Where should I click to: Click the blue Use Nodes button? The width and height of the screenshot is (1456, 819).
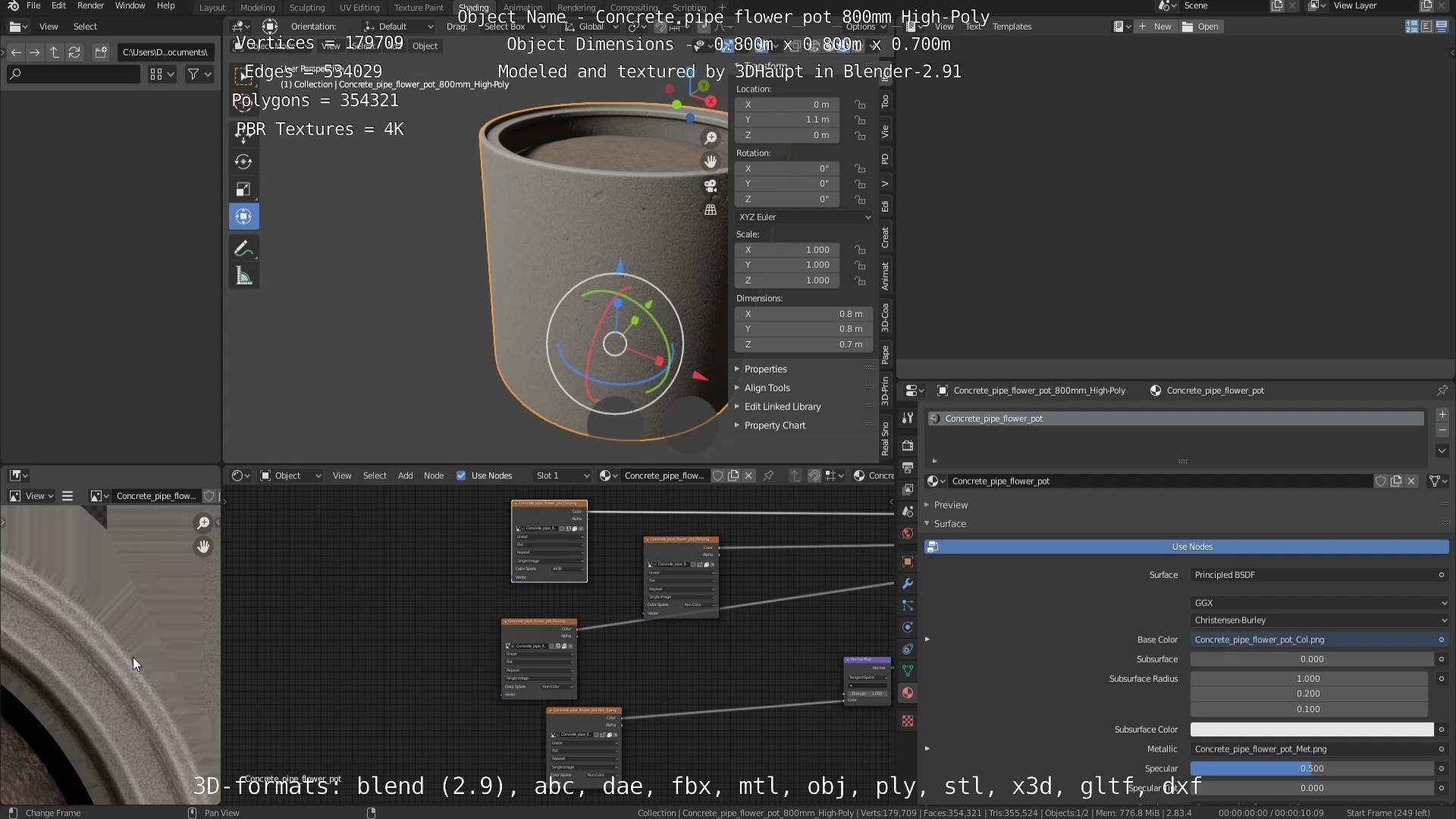[1186, 548]
